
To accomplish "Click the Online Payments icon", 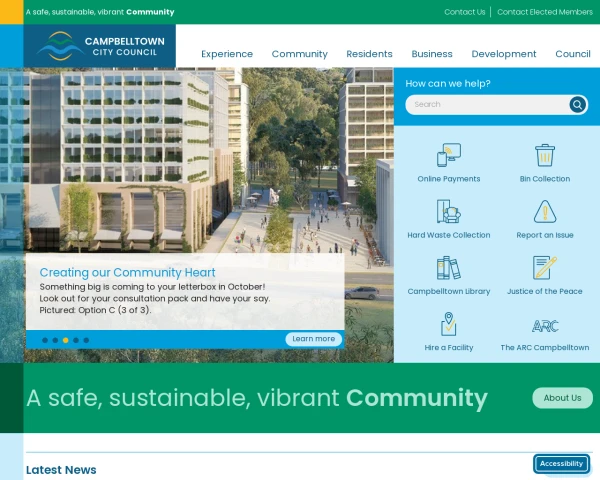I will 449,155.
